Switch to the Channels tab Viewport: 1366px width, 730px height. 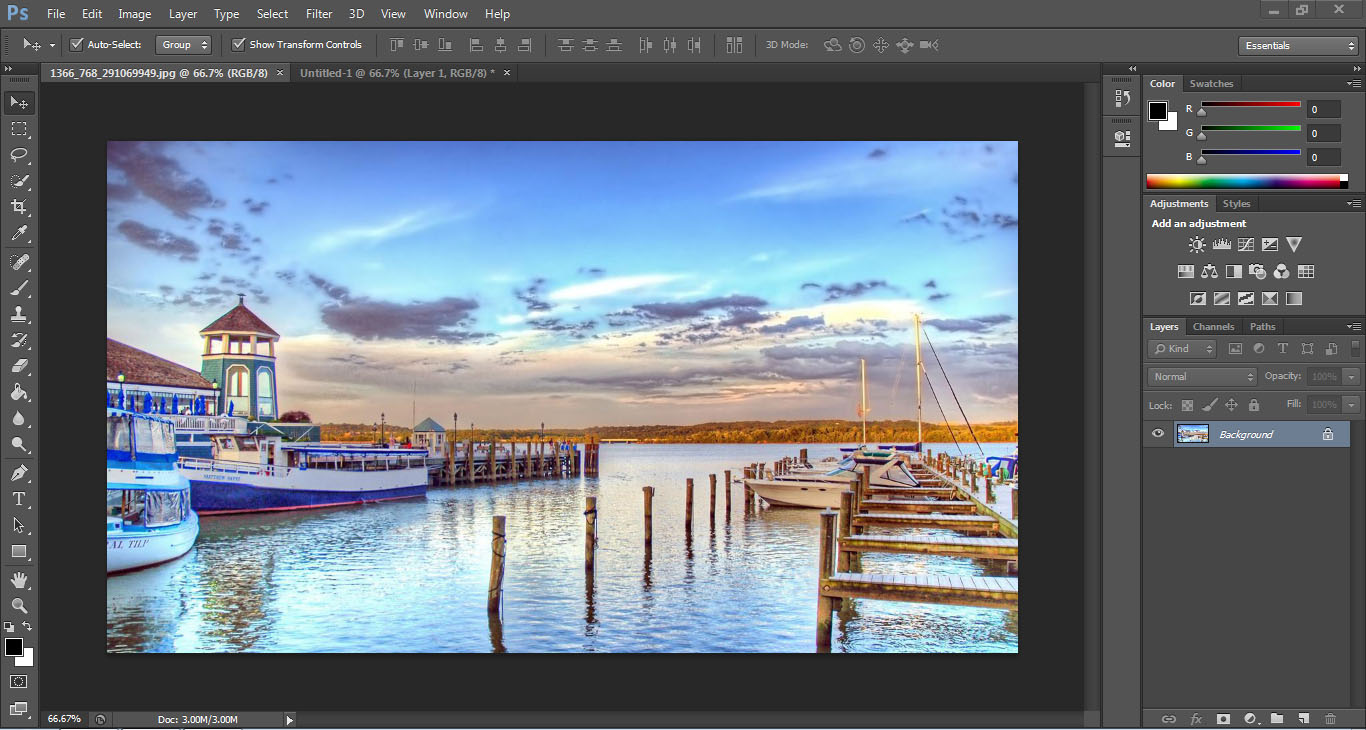(x=1213, y=327)
